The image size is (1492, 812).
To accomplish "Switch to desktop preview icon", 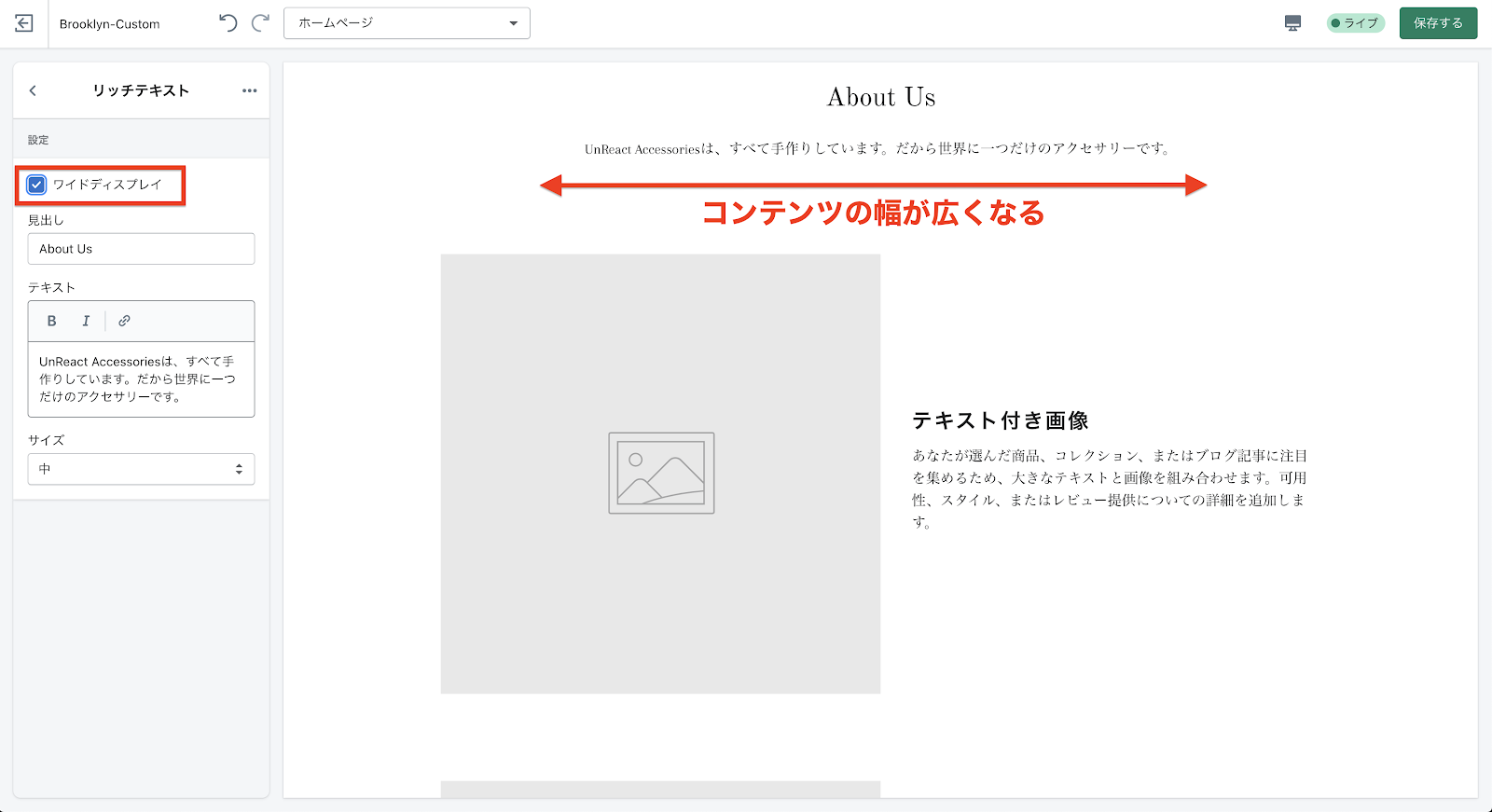I will pyautogui.click(x=1292, y=23).
